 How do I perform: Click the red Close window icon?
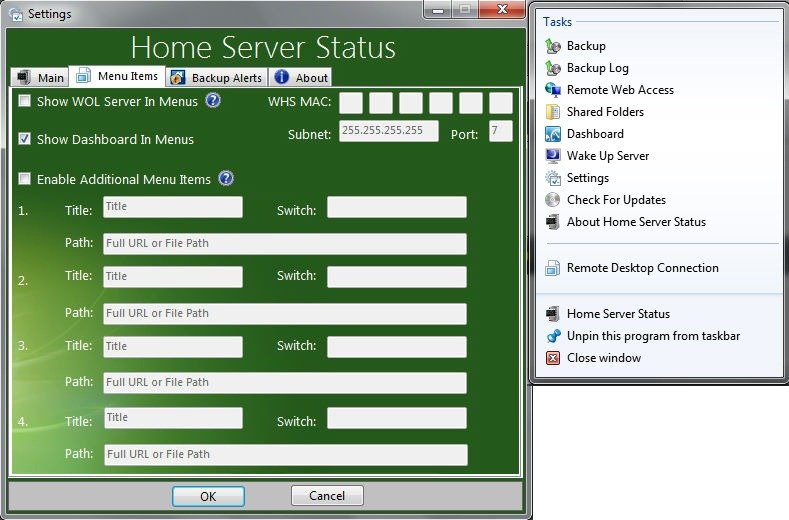pyautogui.click(x=553, y=358)
